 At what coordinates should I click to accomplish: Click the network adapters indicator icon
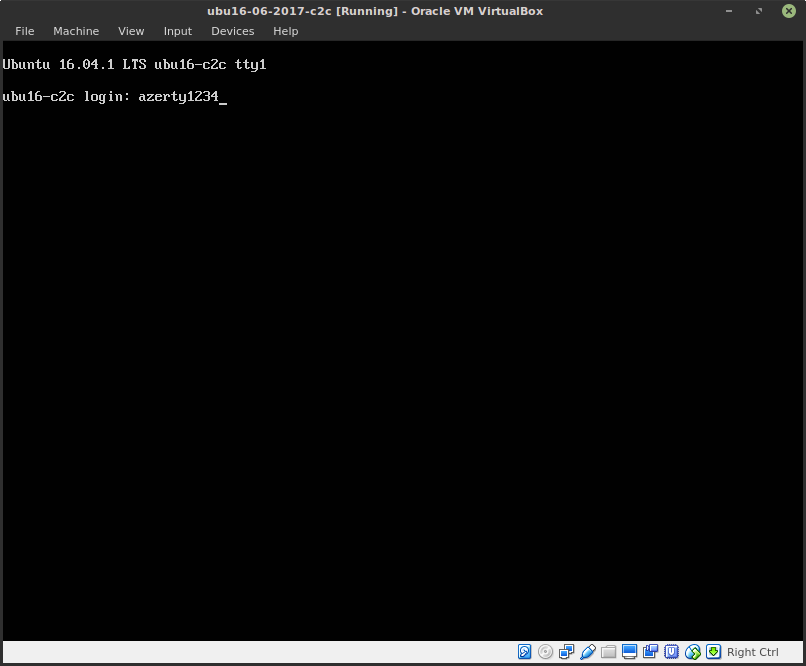[x=567, y=652]
